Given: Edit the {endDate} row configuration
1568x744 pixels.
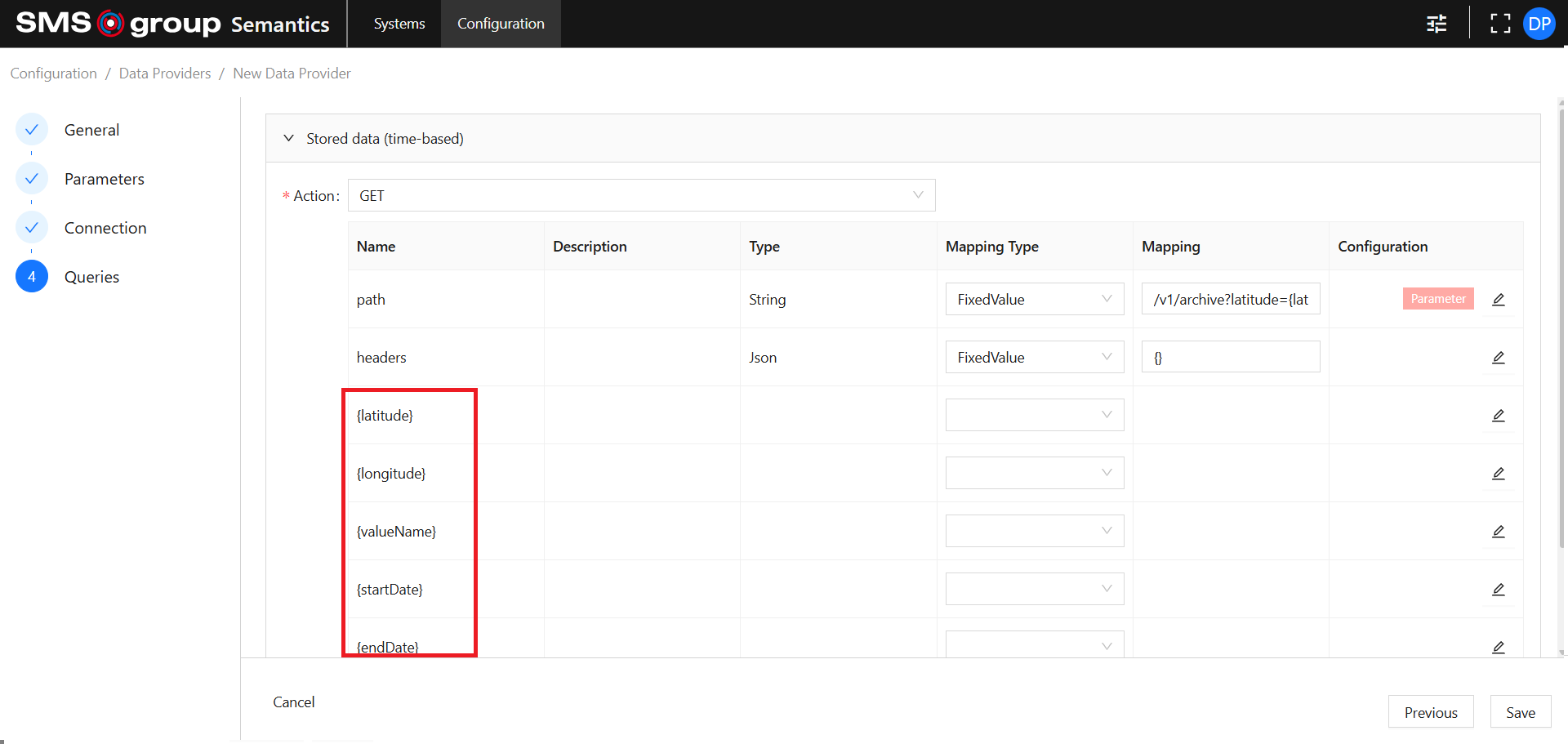Looking at the screenshot, I should (1499, 648).
